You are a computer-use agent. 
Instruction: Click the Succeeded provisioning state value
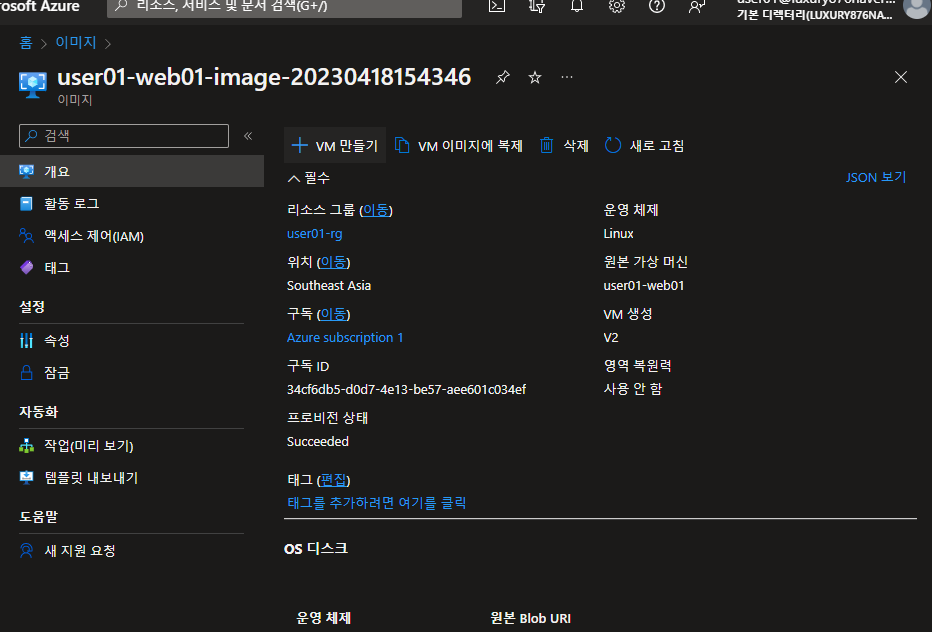tap(317, 442)
